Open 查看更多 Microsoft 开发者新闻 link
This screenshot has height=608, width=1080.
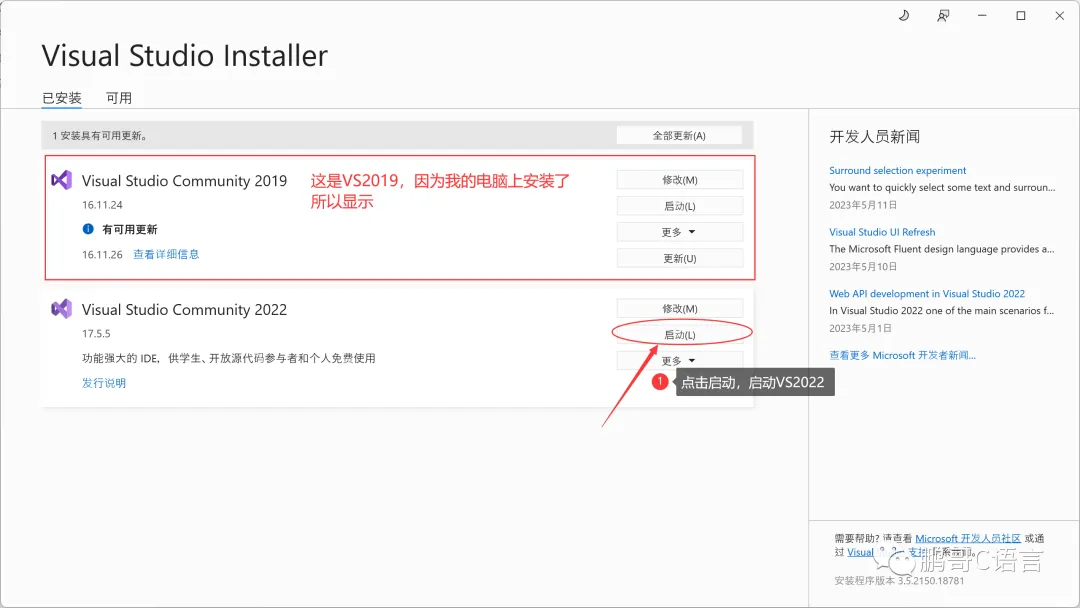point(902,355)
